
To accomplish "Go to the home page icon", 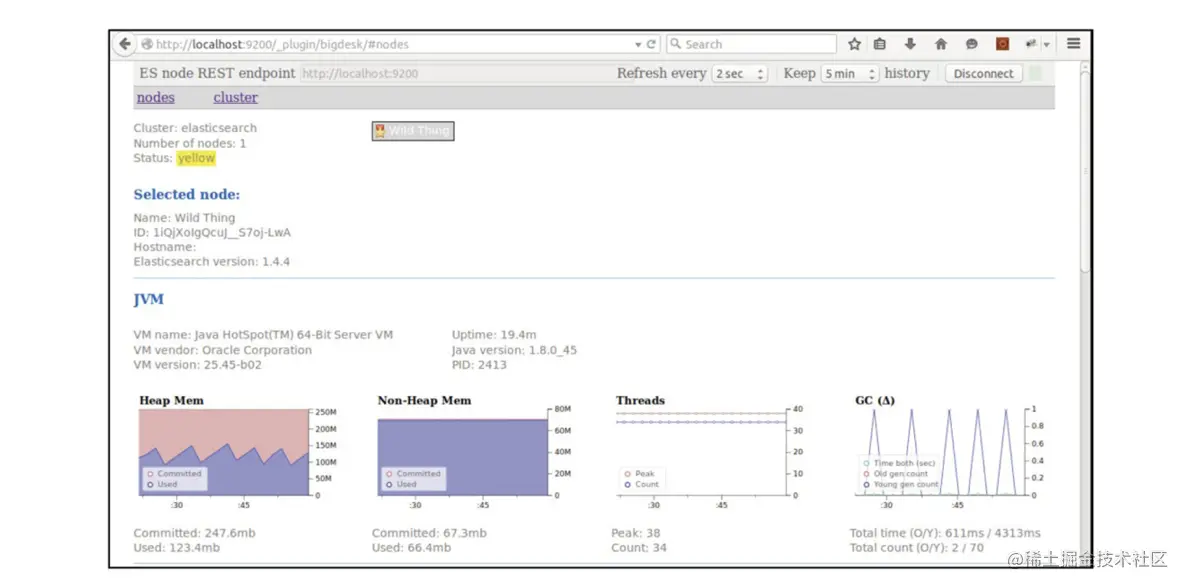I will [x=941, y=45].
